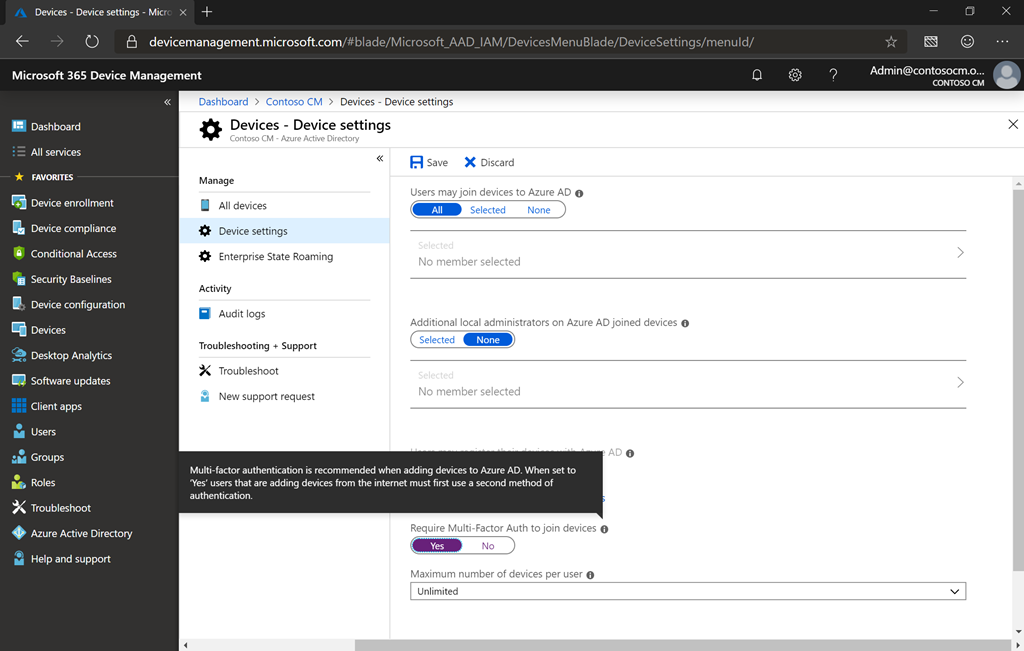Viewport: 1024px width, 651px height.
Task: Click the browser address bar
Action: pos(450,42)
